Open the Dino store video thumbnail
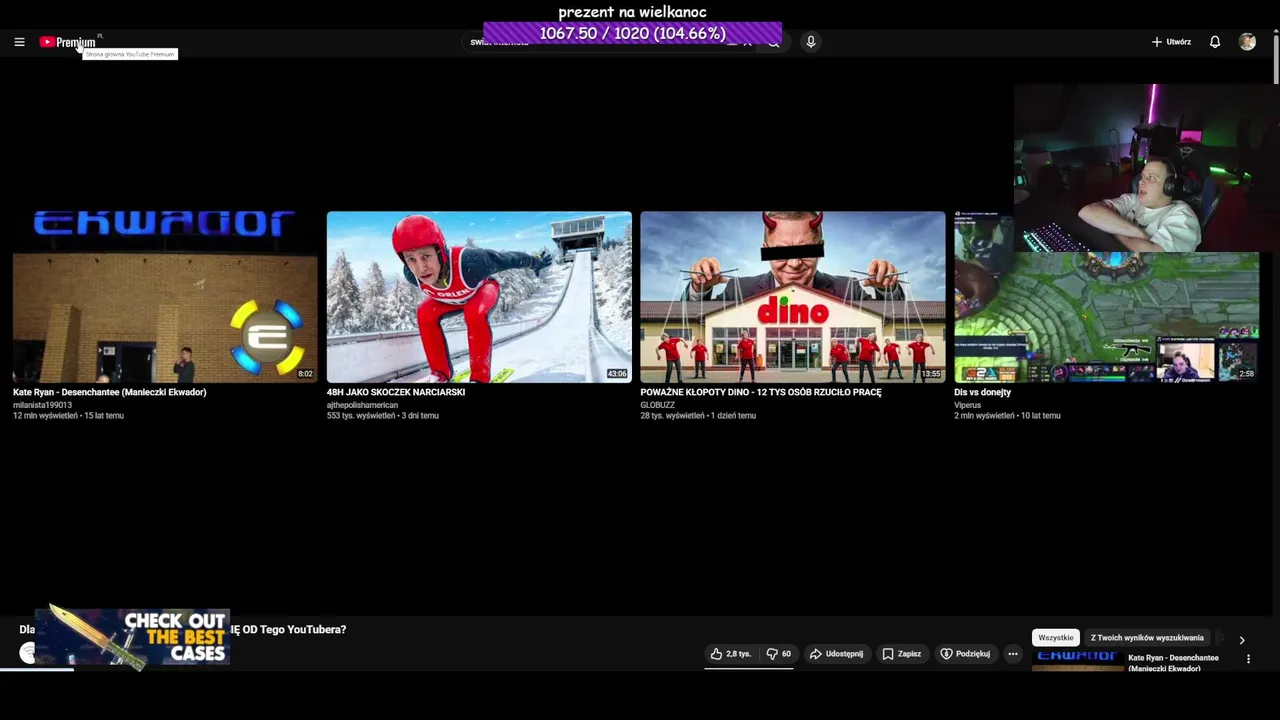The height and width of the screenshot is (720, 1280). click(x=793, y=297)
